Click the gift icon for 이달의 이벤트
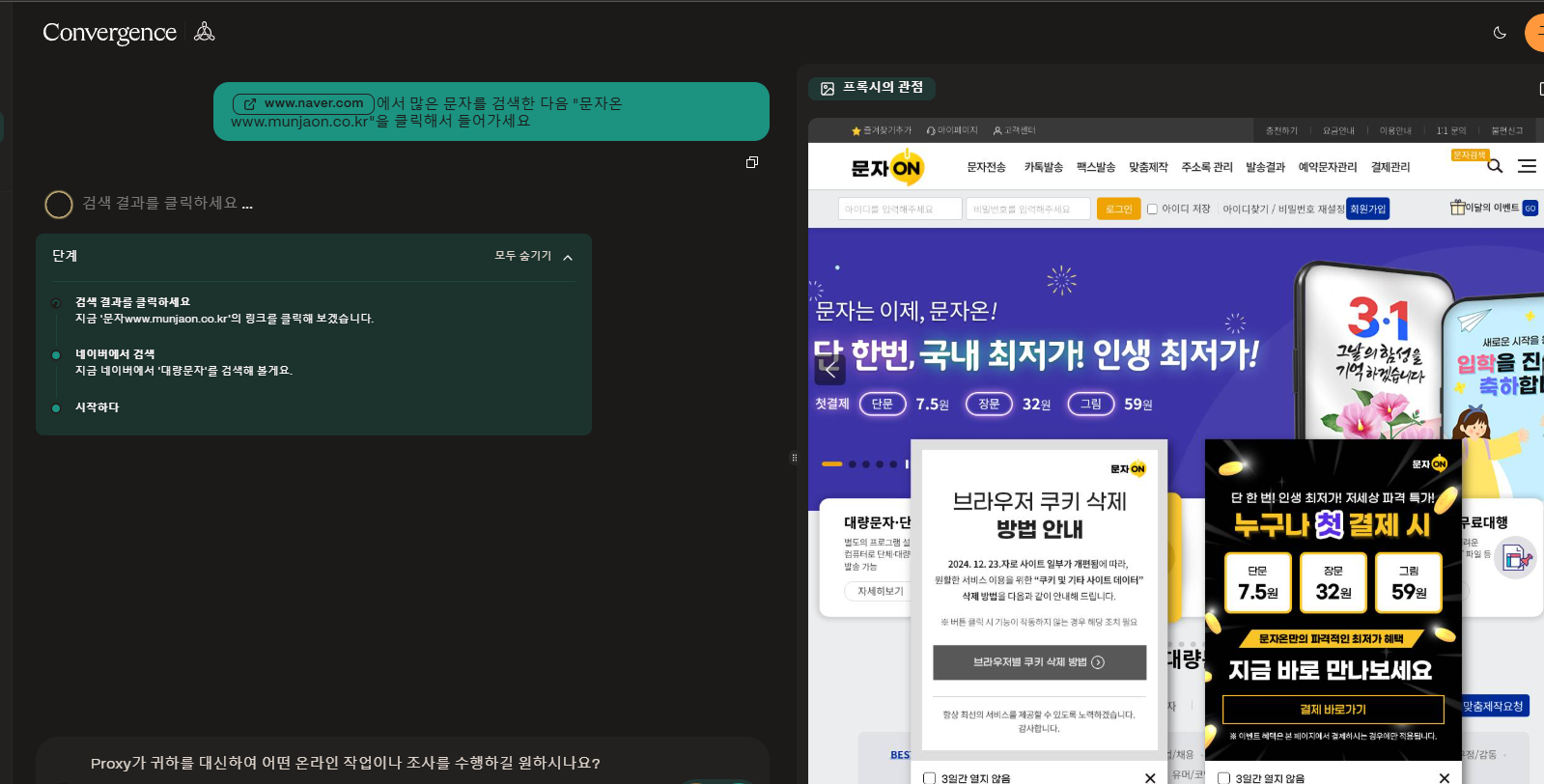This screenshot has height=784, width=1544. pos(1457,208)
